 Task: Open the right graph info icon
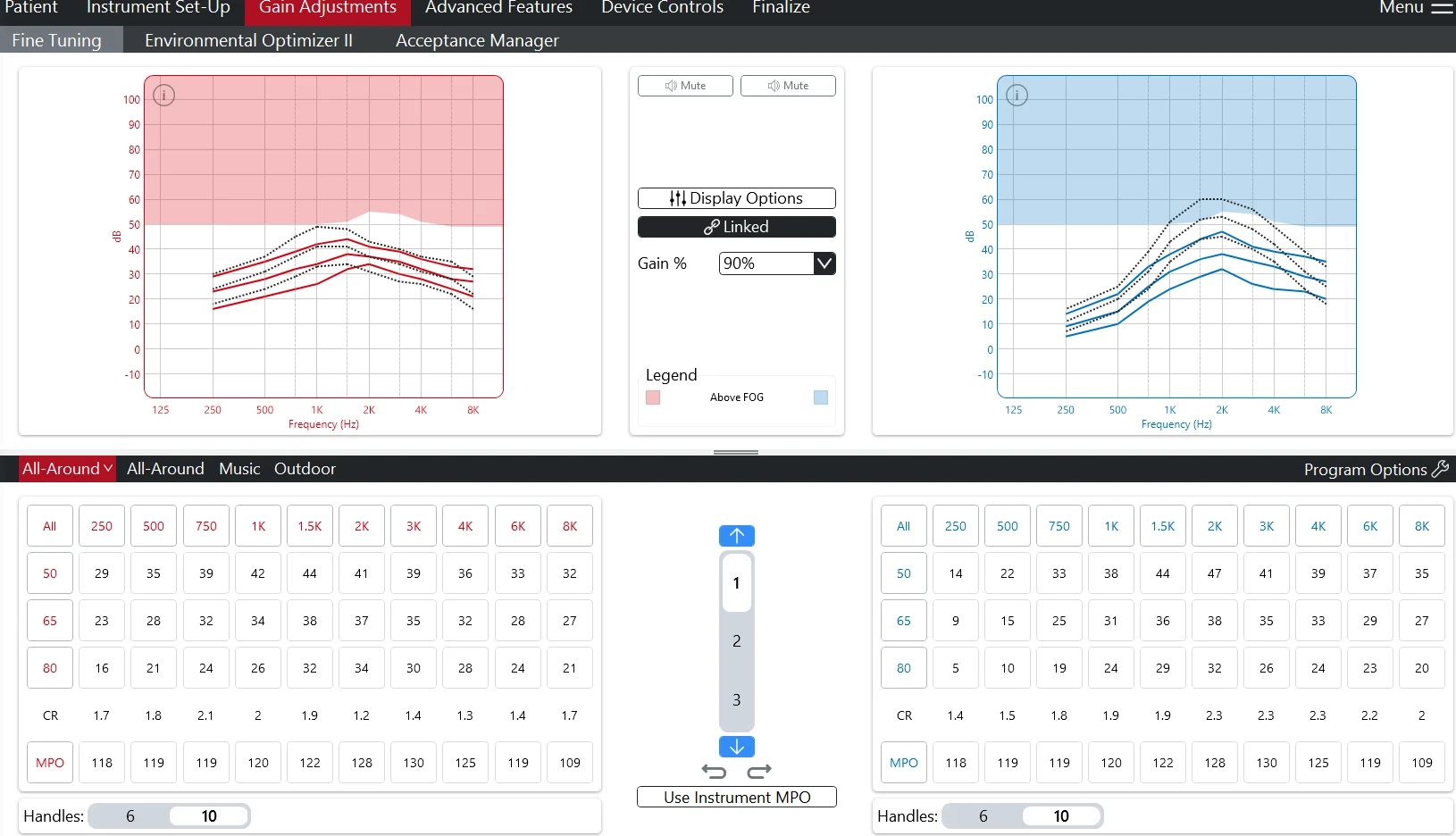click(x=1017, y=95)
